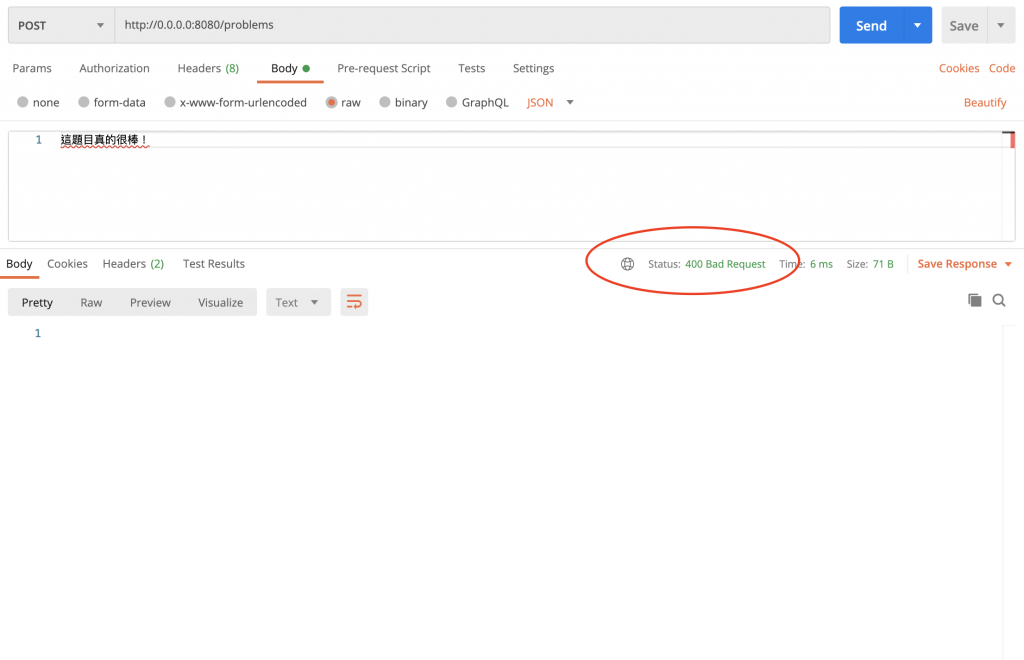Expand the Save button arrow menu
Image resolution: width=1024 pixels, height=660 pixels.
(1001, 25)
